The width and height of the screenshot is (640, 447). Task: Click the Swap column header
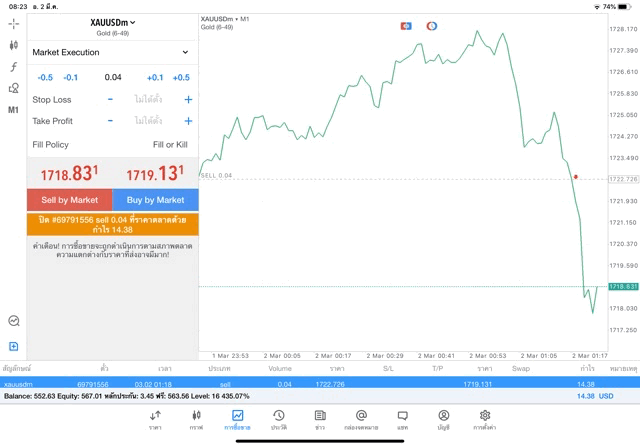click(521, 368)
